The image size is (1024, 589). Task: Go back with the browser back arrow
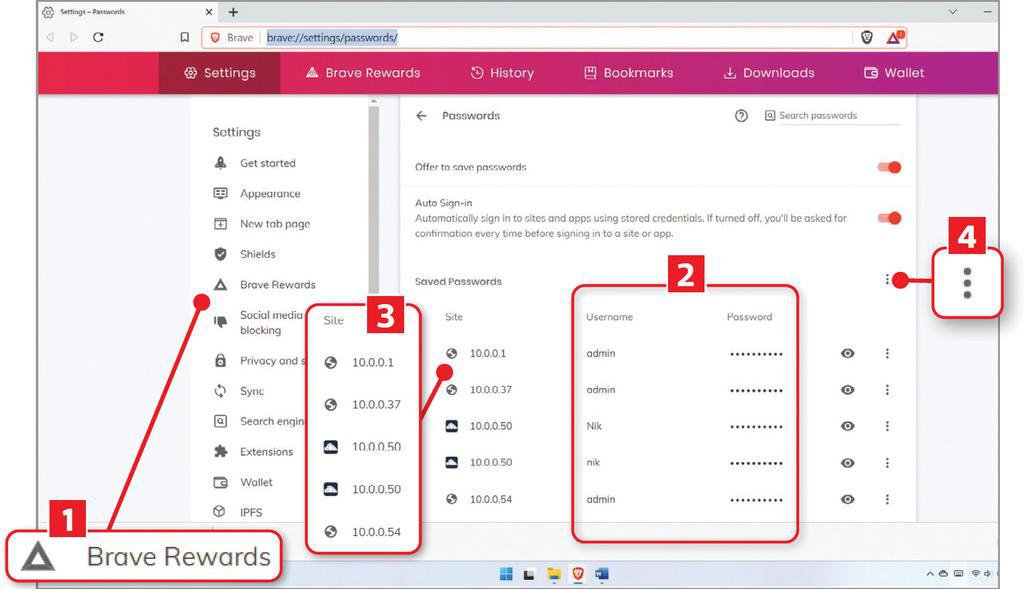(50, 37)
